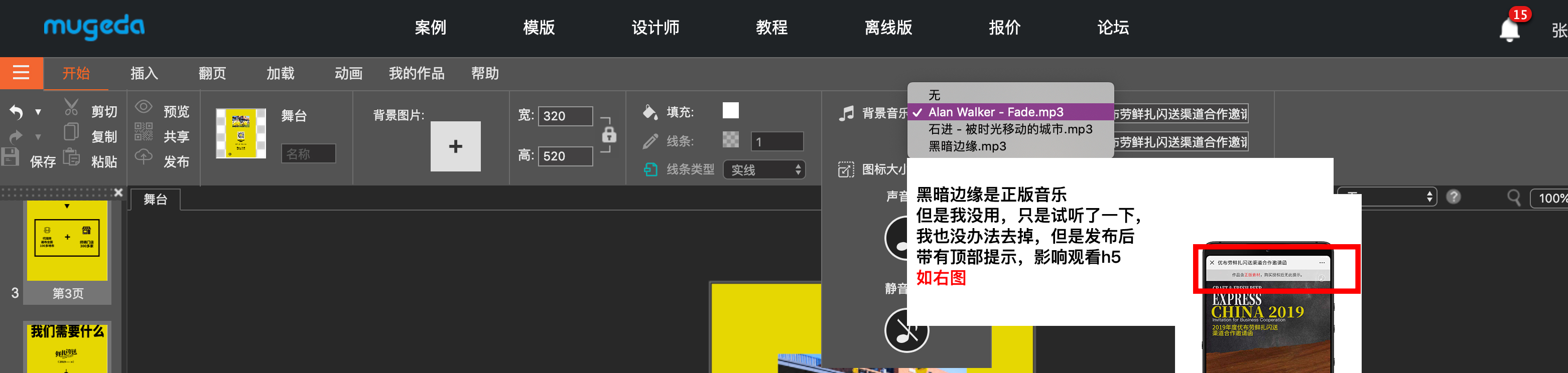
Task: Open the 翻页 tab
Action: (x=212, y=74)
